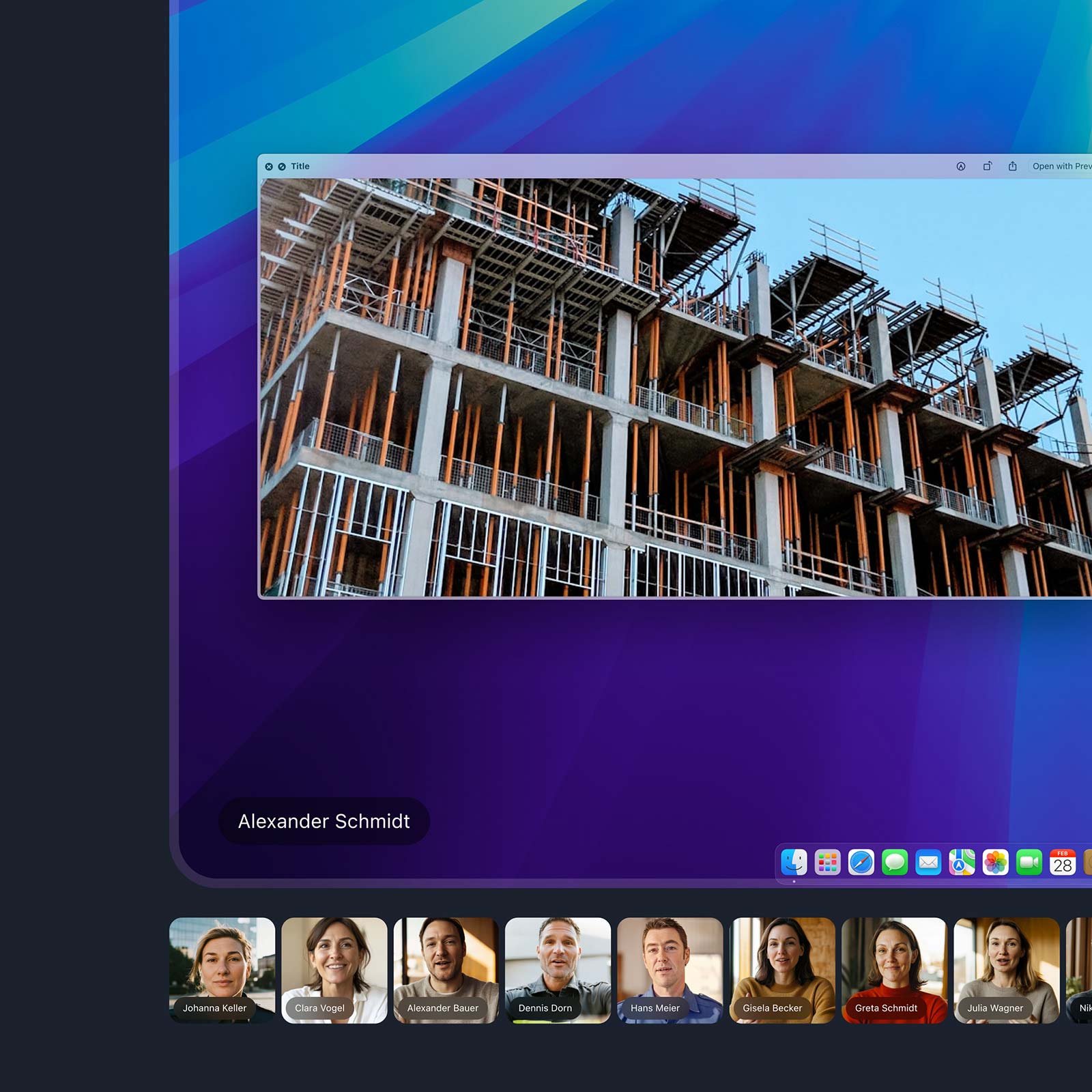Select Dennis Dorn's video thumbnail
The width and height of the screenshot is (1092, 1092).
tap(558, 969)
